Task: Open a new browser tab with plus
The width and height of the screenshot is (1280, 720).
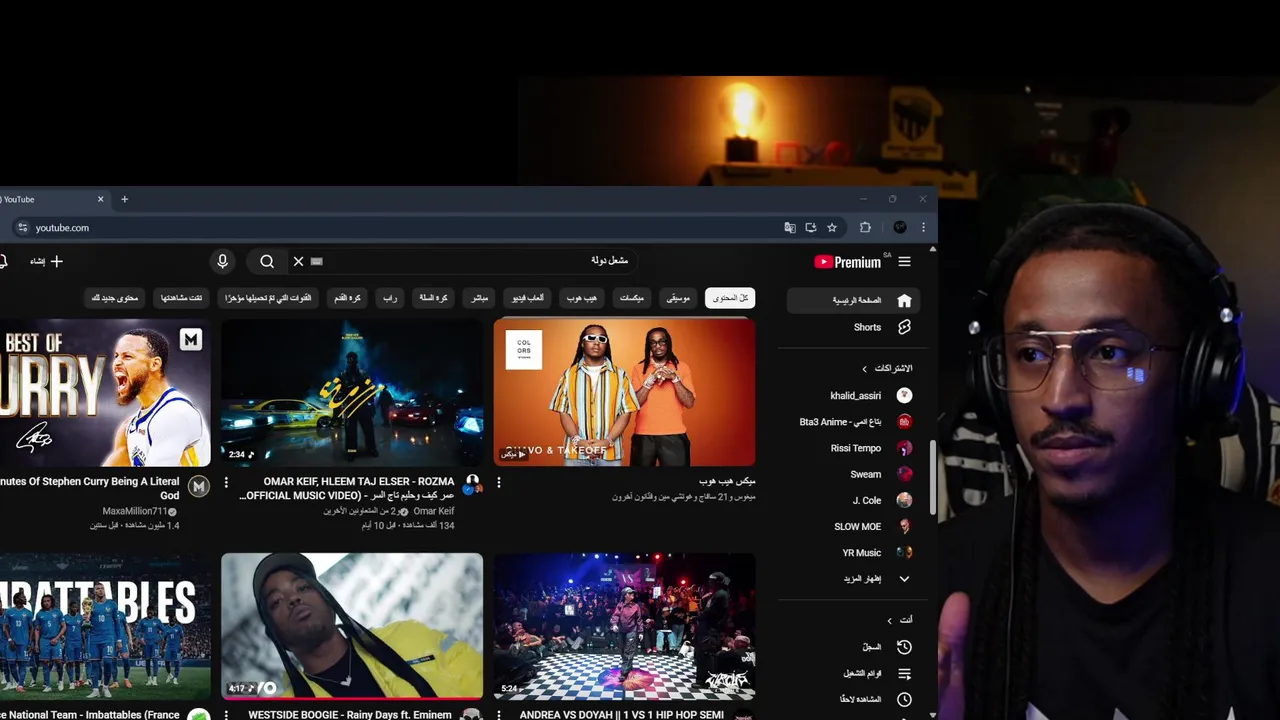Action: (x=124, y=199)
